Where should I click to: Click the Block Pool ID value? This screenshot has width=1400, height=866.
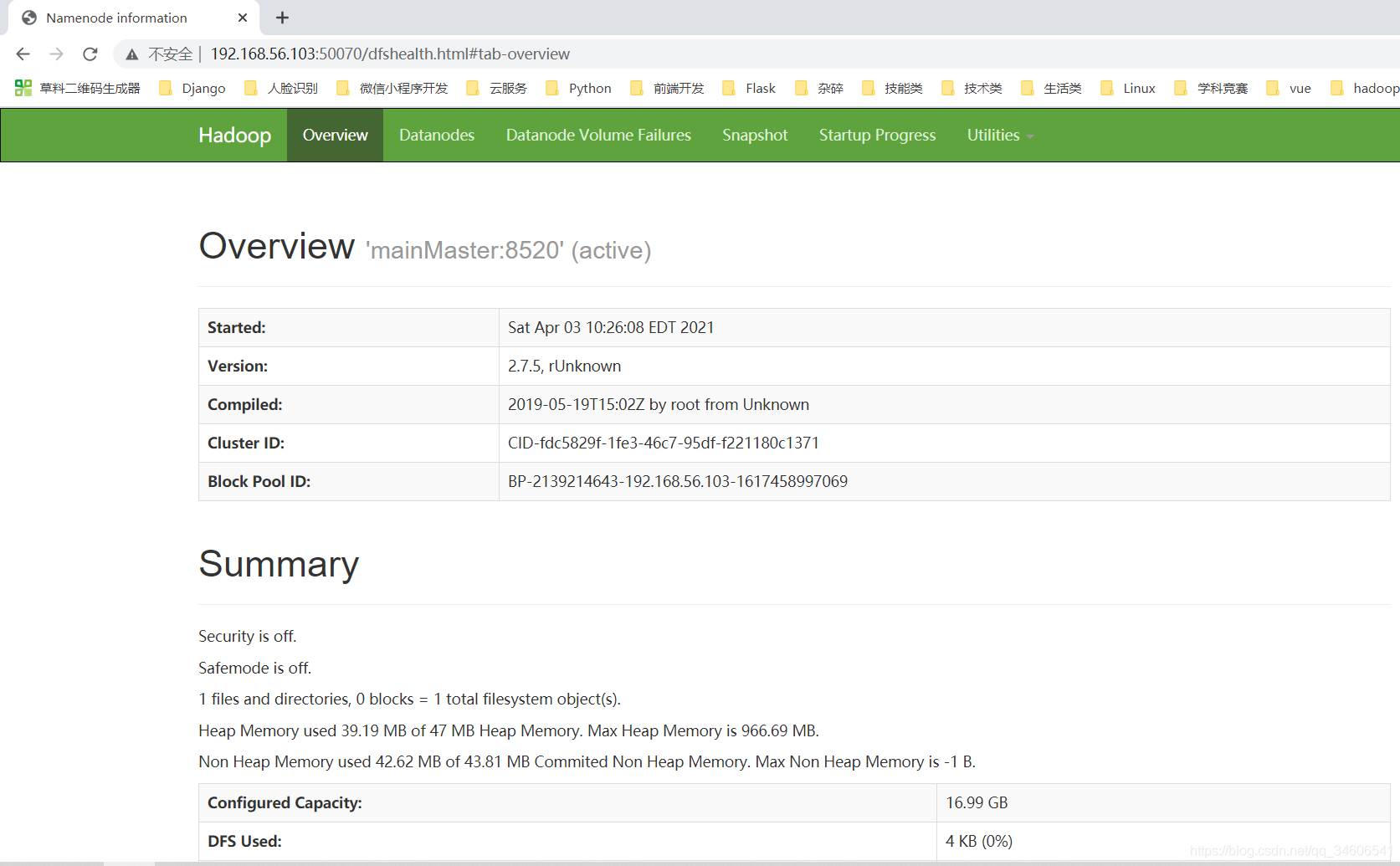point(678,481)
